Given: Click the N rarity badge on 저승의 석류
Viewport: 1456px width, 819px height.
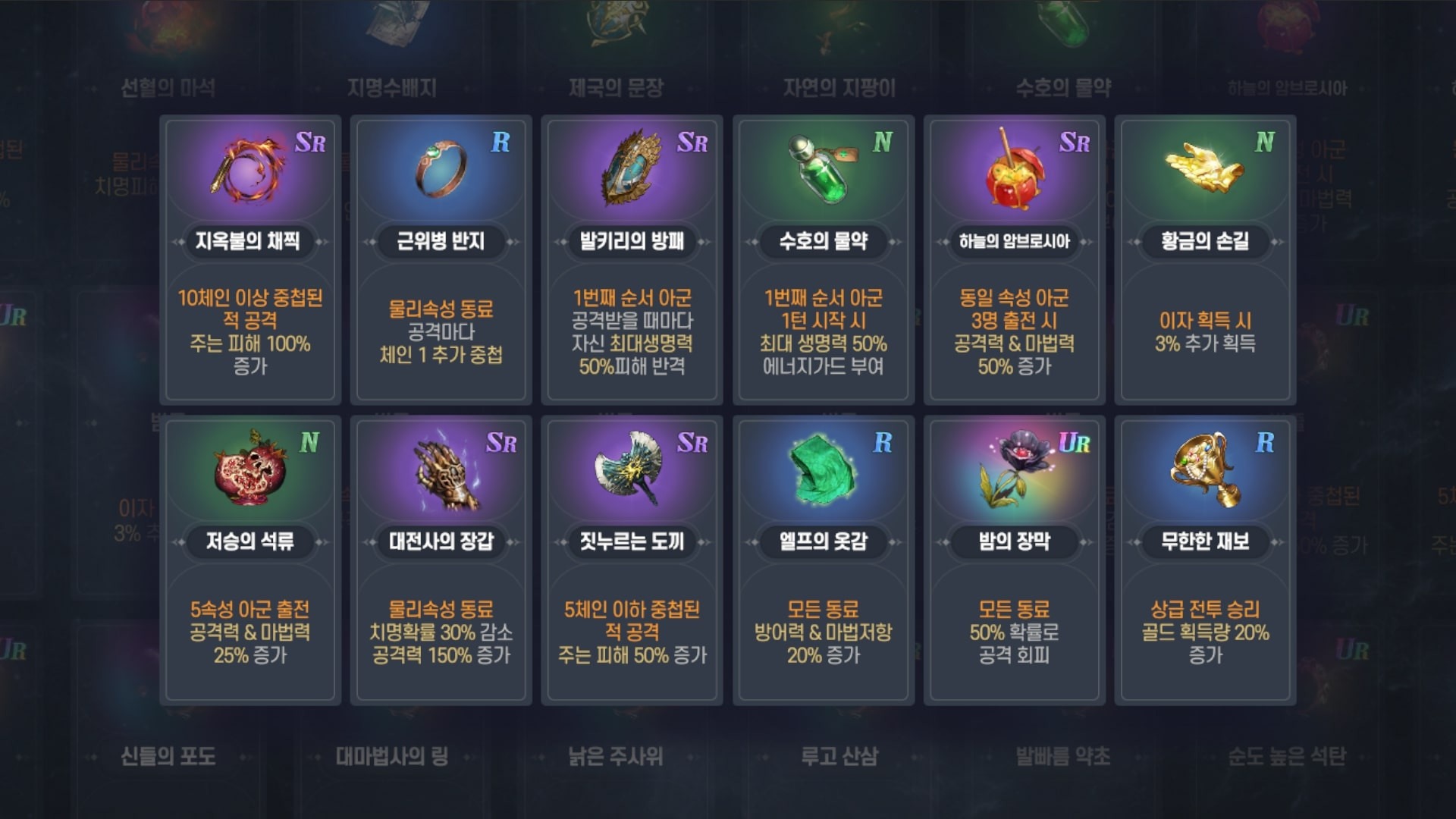Looking at the screenshot, I should point(309,443).
